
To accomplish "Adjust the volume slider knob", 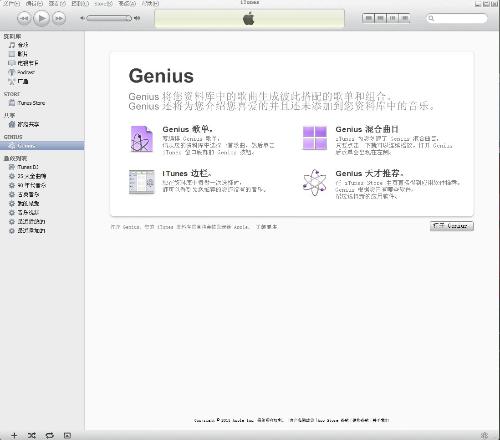I will pos(129,18).
